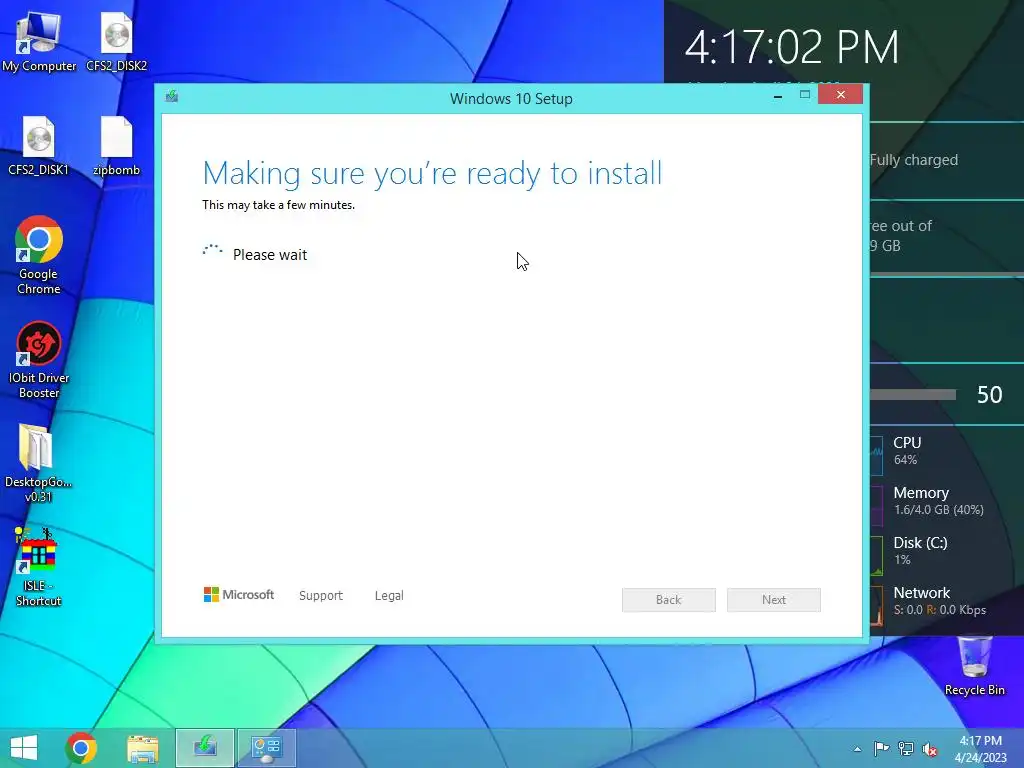
Task: Select the CFS2_DISK1 disc image icon
Action: click(x=39, y=146)
